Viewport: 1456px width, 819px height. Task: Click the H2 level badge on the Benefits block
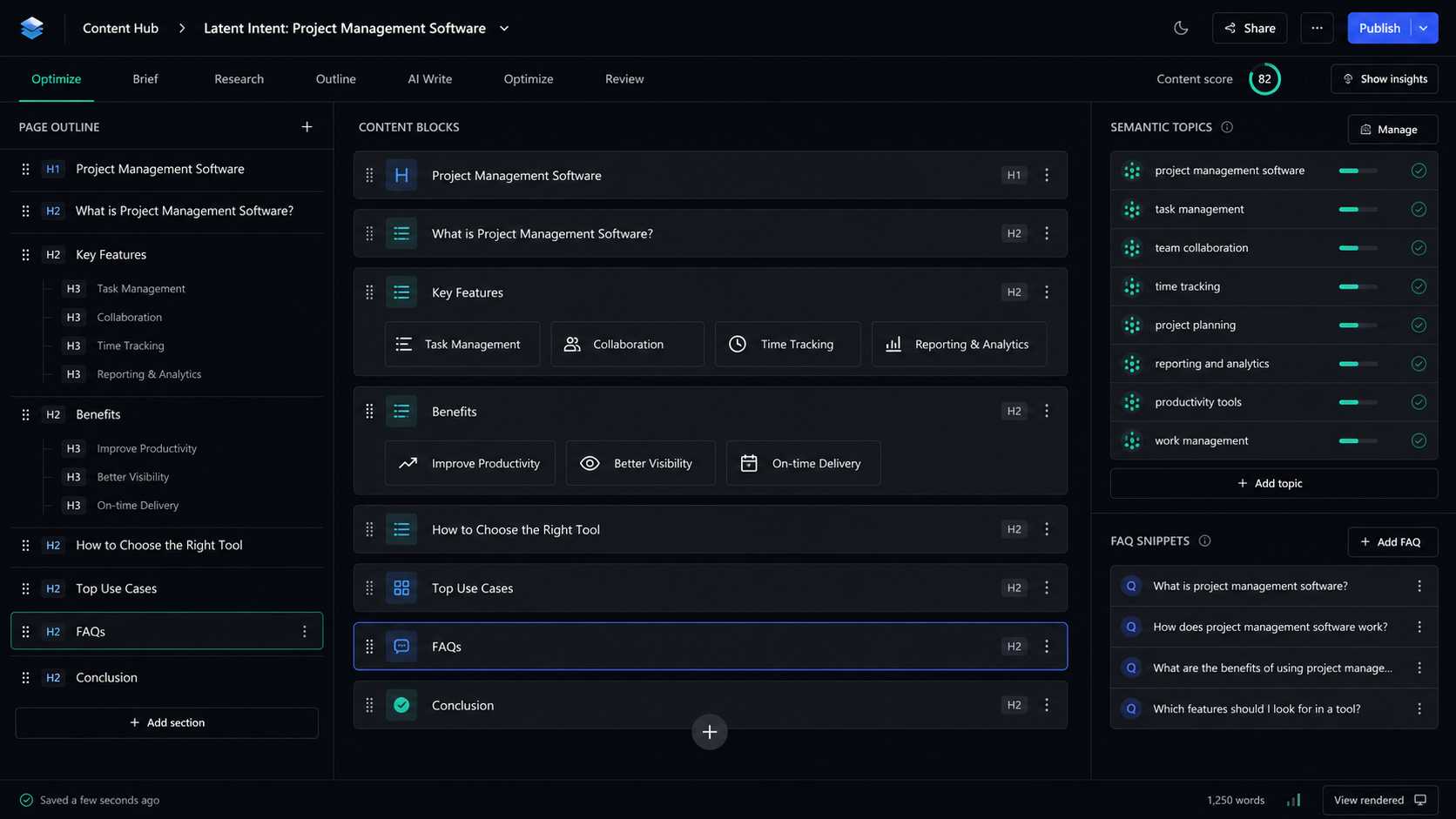1014,411
